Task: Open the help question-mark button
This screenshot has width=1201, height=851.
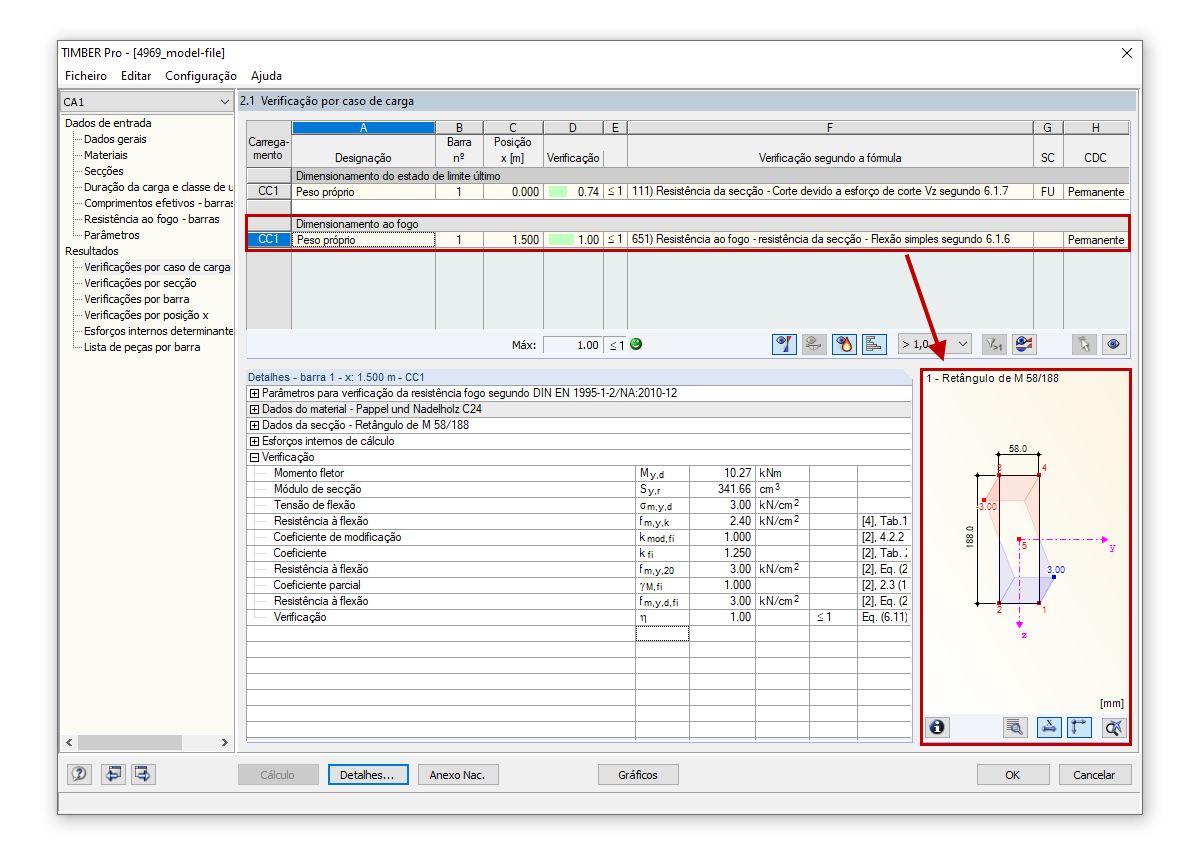Action: click(x=80, y=774)
